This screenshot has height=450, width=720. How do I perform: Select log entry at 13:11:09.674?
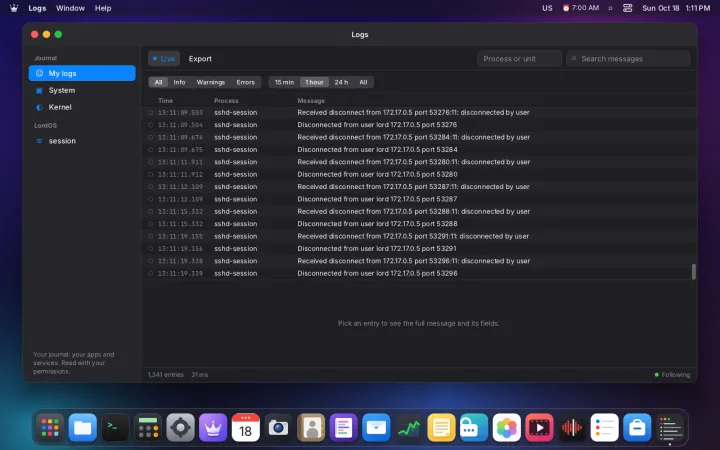pyautogui.click(x=419, y=137)
